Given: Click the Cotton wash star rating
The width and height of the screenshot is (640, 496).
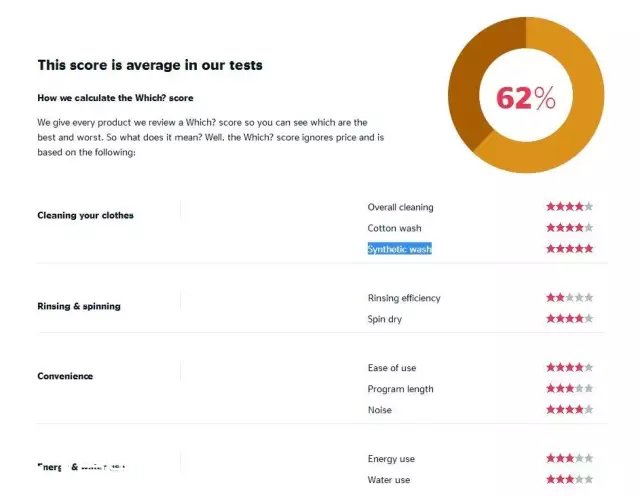Looking at the screenshot, I should [x=569, y=227].
